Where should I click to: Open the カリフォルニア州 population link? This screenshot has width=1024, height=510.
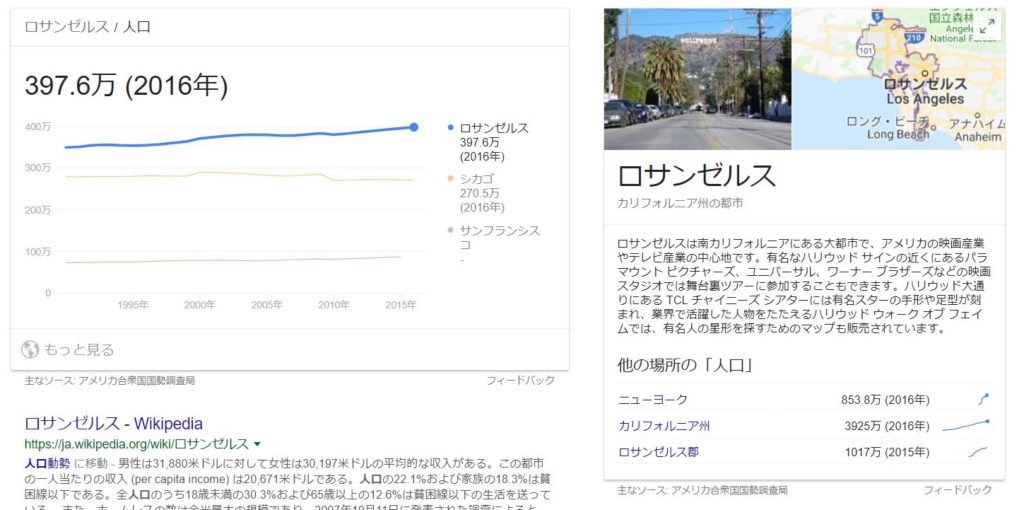[x=664, y=426]
